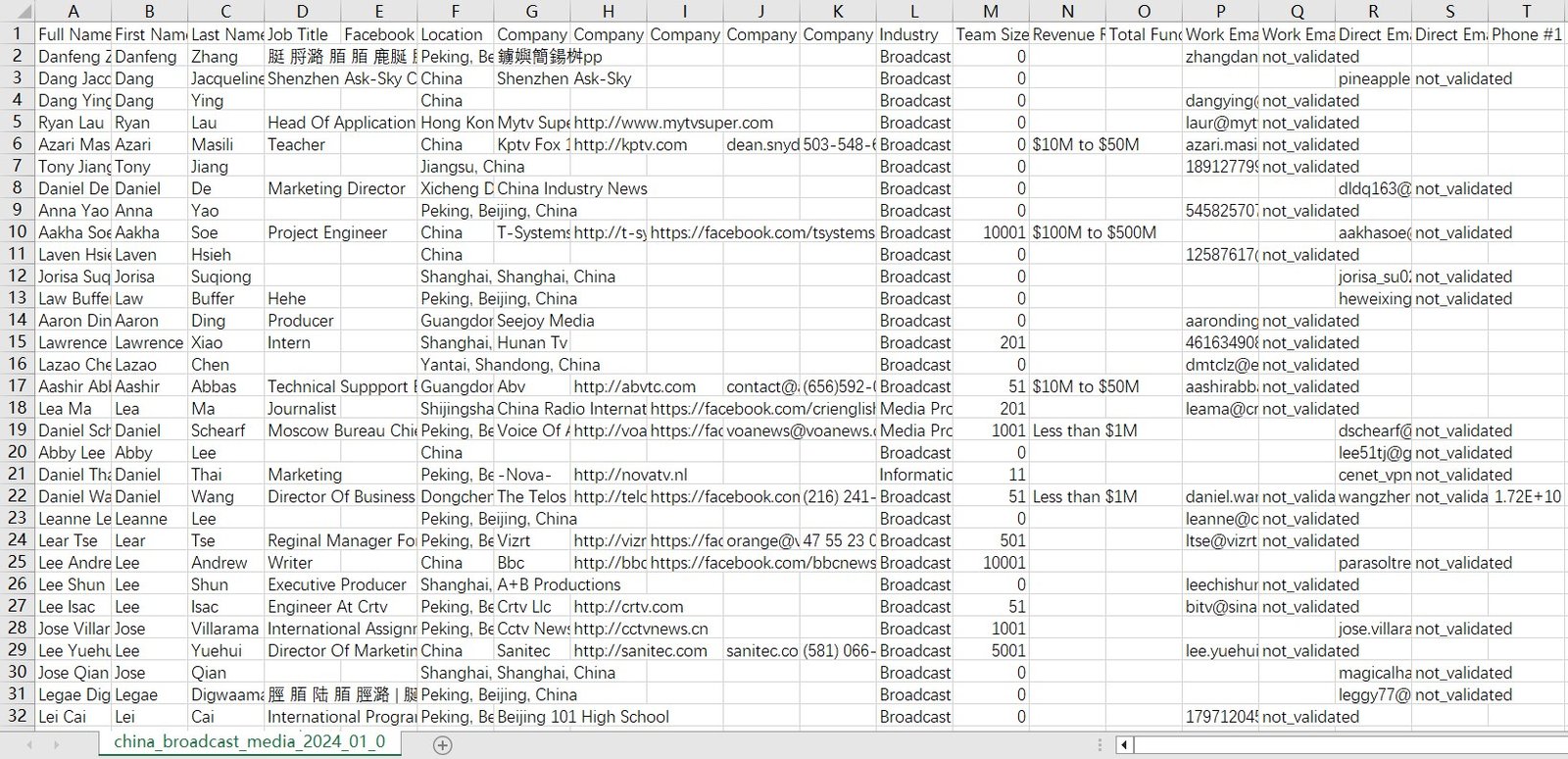
Task: Click the 'Engineer At Crtv' cell
Action: (x=327, y=607)
